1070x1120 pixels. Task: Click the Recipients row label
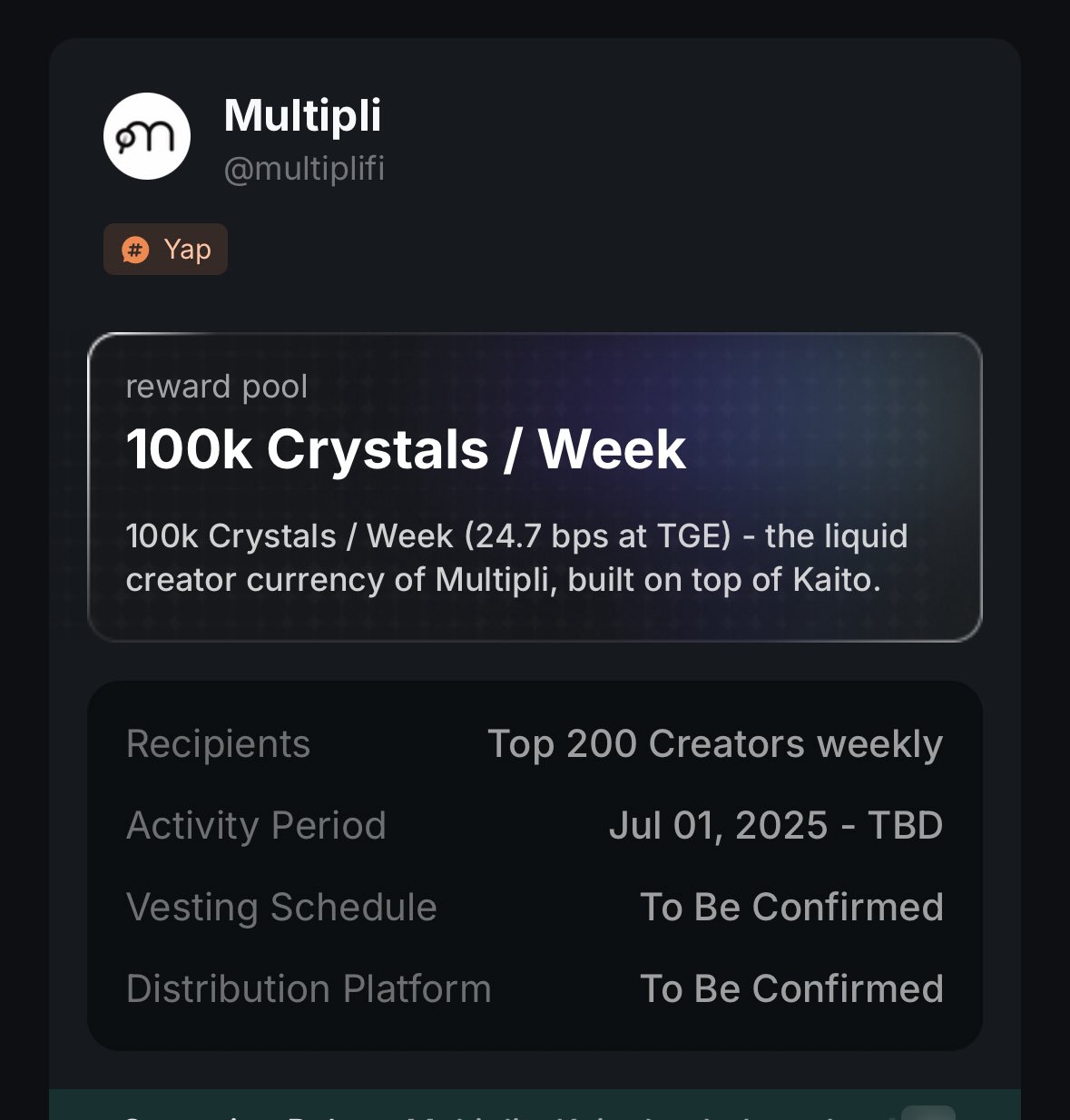(219, 744)
